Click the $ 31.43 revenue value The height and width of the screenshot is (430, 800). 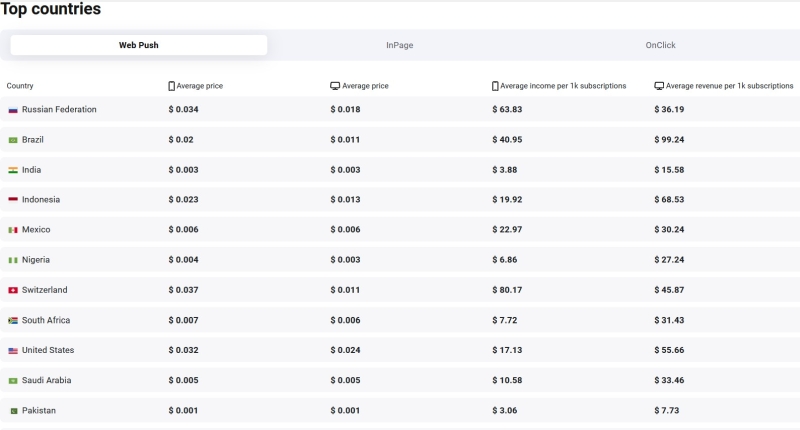669,320
